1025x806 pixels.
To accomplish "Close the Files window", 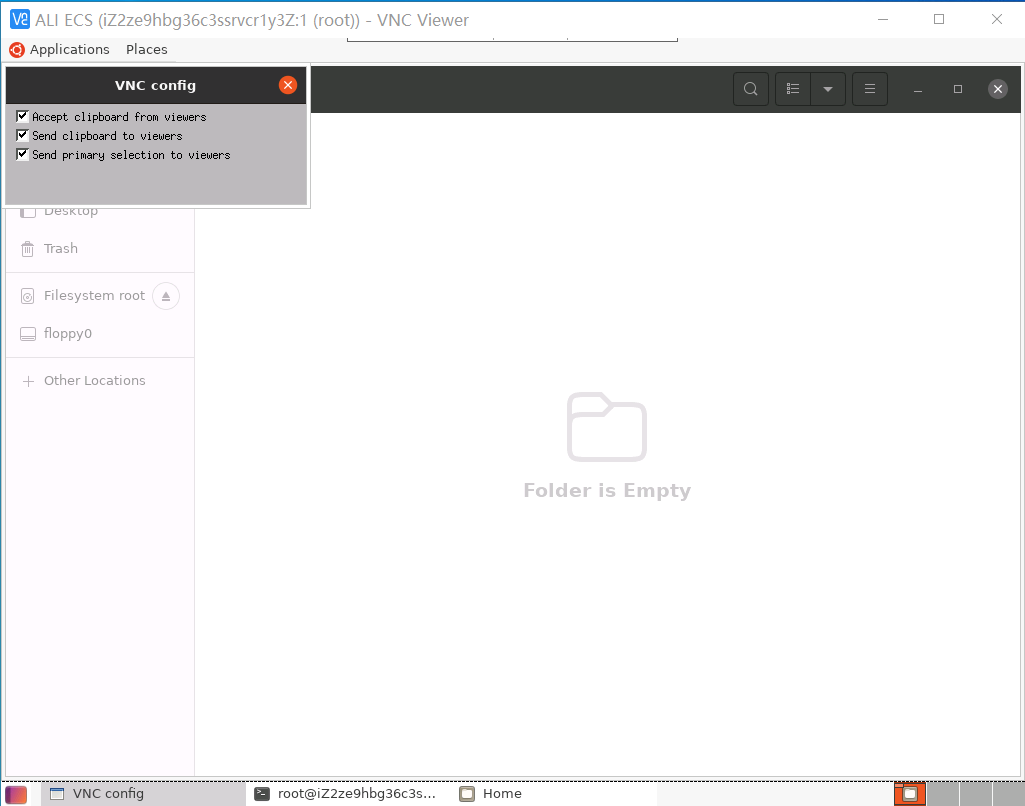I will pyautogui.click(x=998, y=89).
